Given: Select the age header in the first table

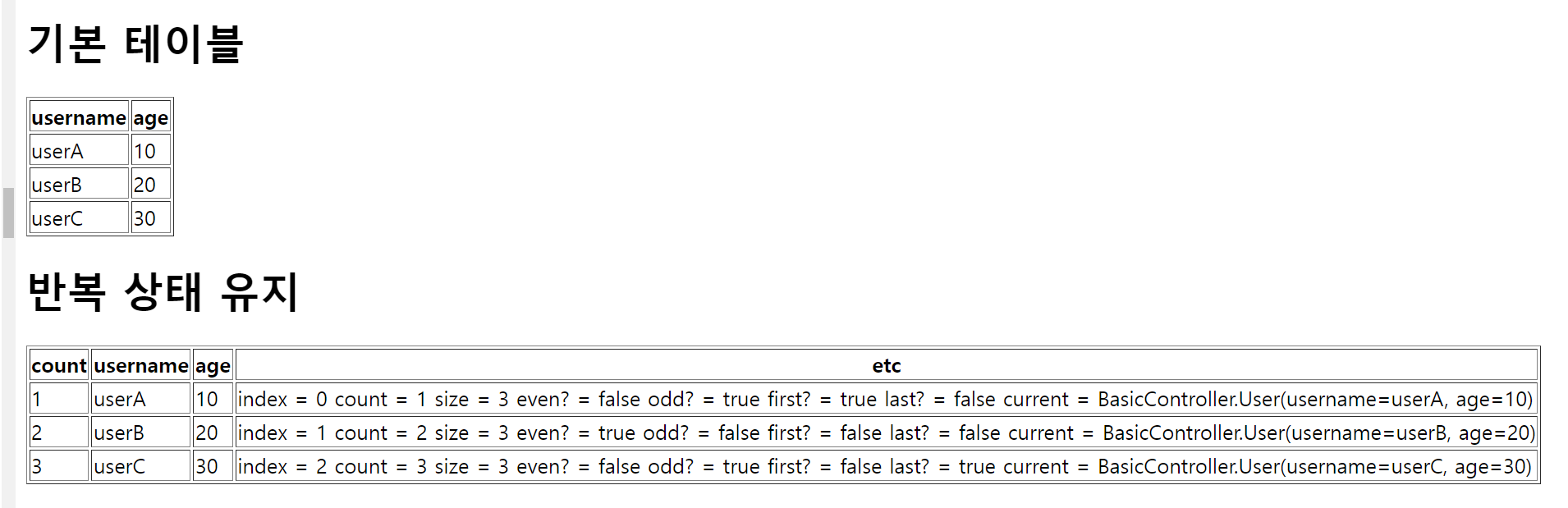Looking at the screenshot, I should pyautogui.click(x=151, y=117).
